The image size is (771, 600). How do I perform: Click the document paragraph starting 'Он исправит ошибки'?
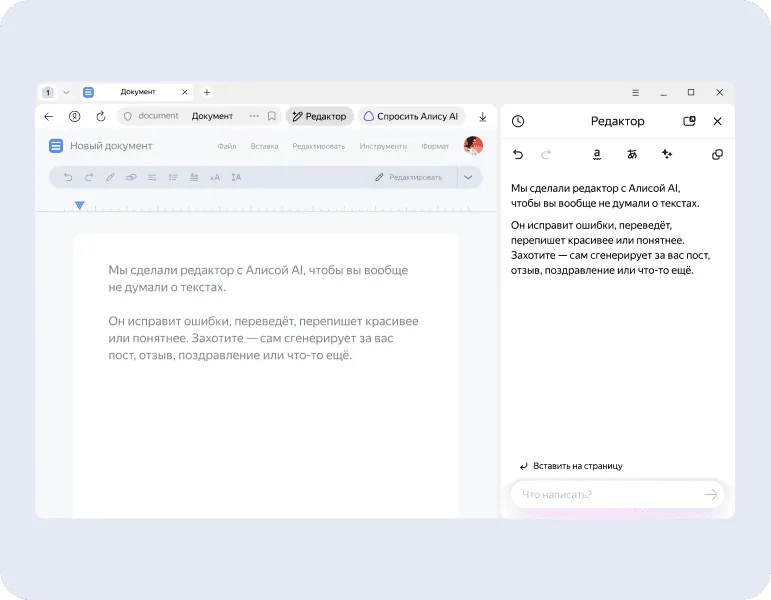tap(264, 338)
